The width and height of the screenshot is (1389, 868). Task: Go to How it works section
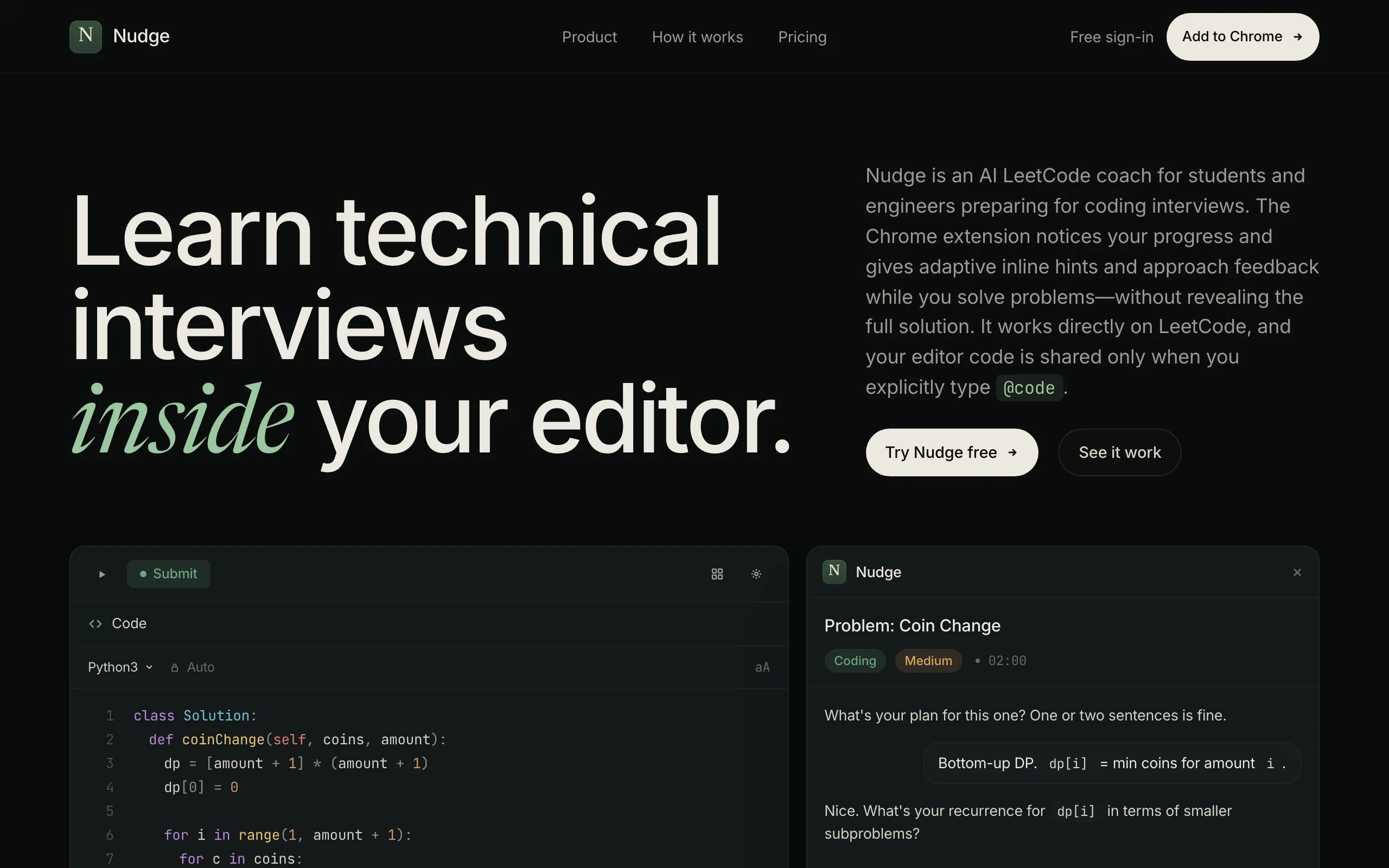(x=697, y=37)
